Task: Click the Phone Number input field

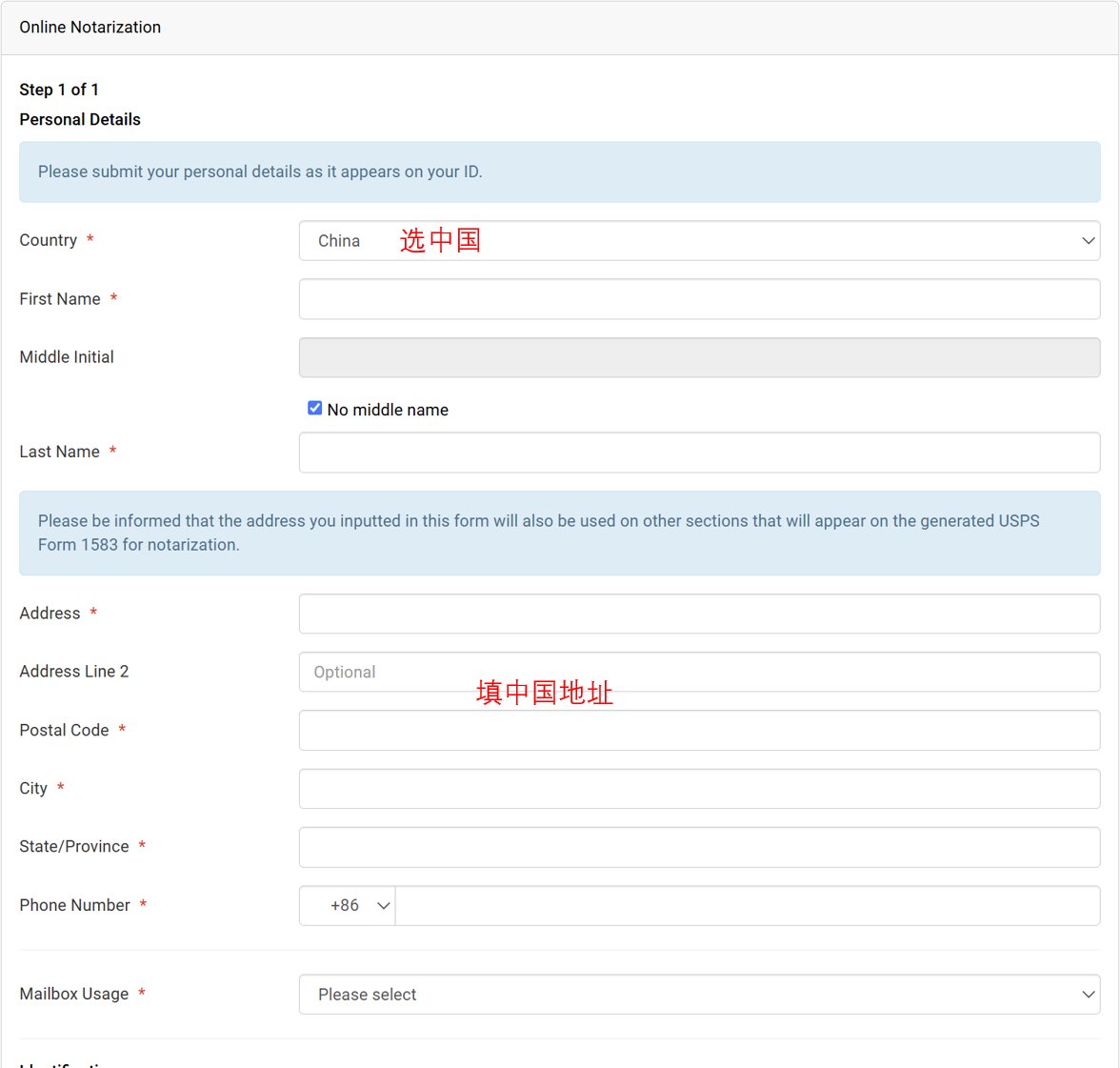Action: (748, 906)
